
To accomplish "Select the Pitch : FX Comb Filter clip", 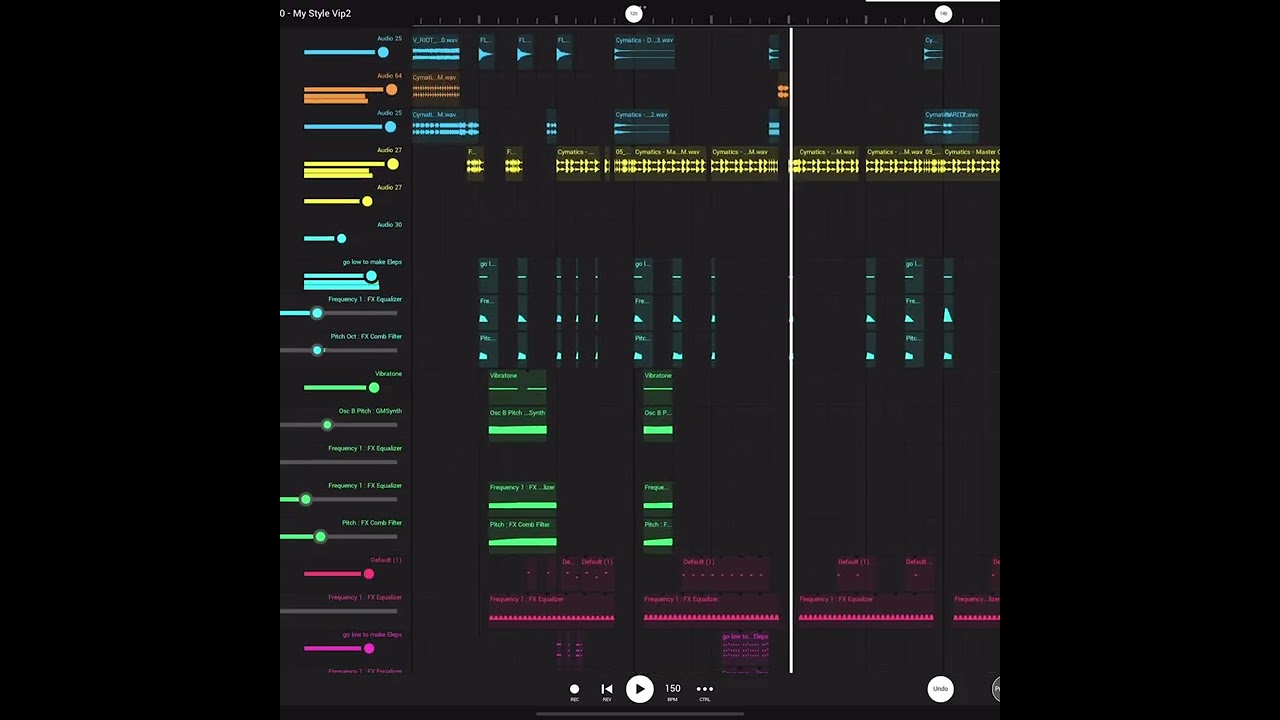I will pyautogui.click(x=522, y=534).
